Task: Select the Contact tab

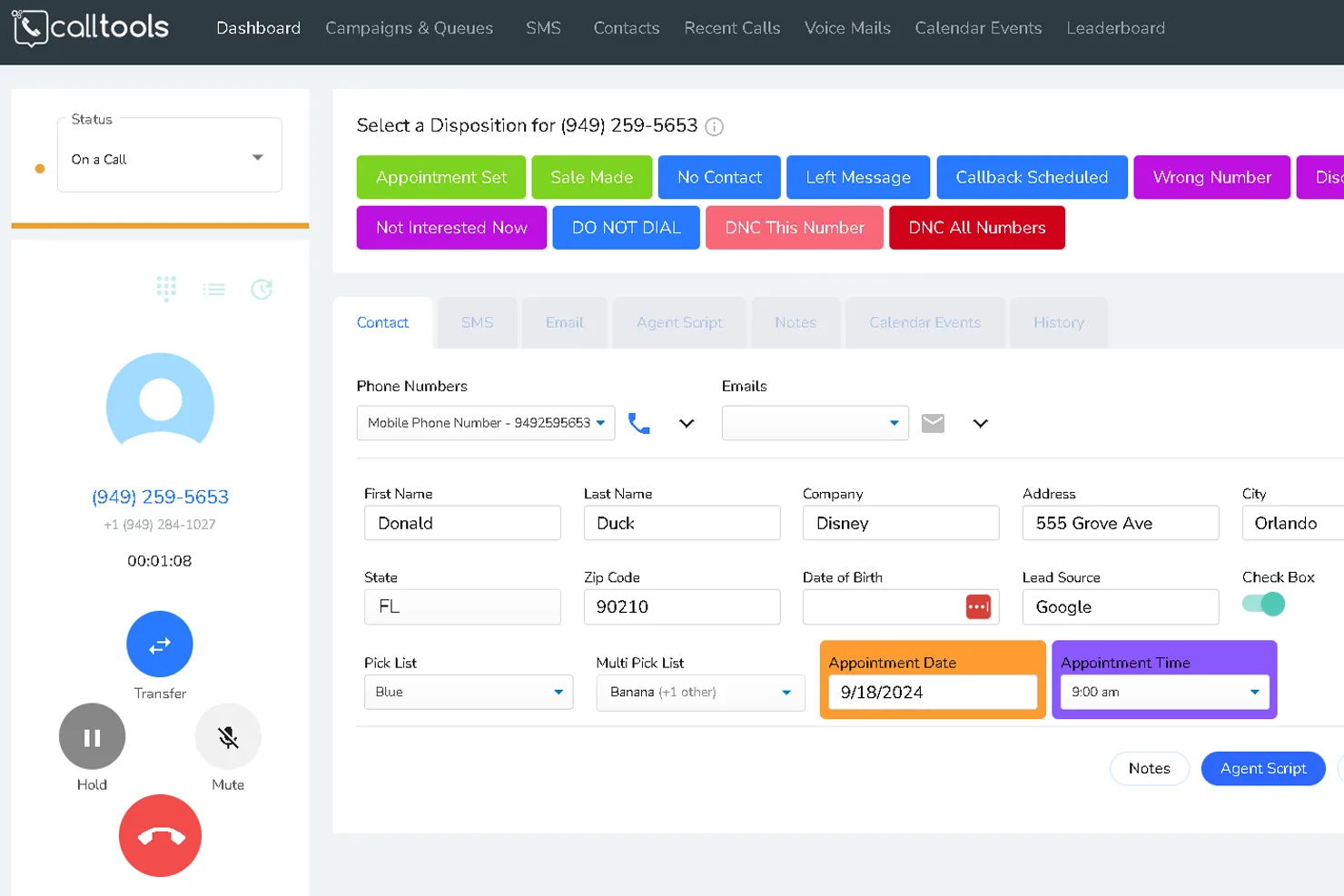Action: pyautogui.click(x=382, y=322)
